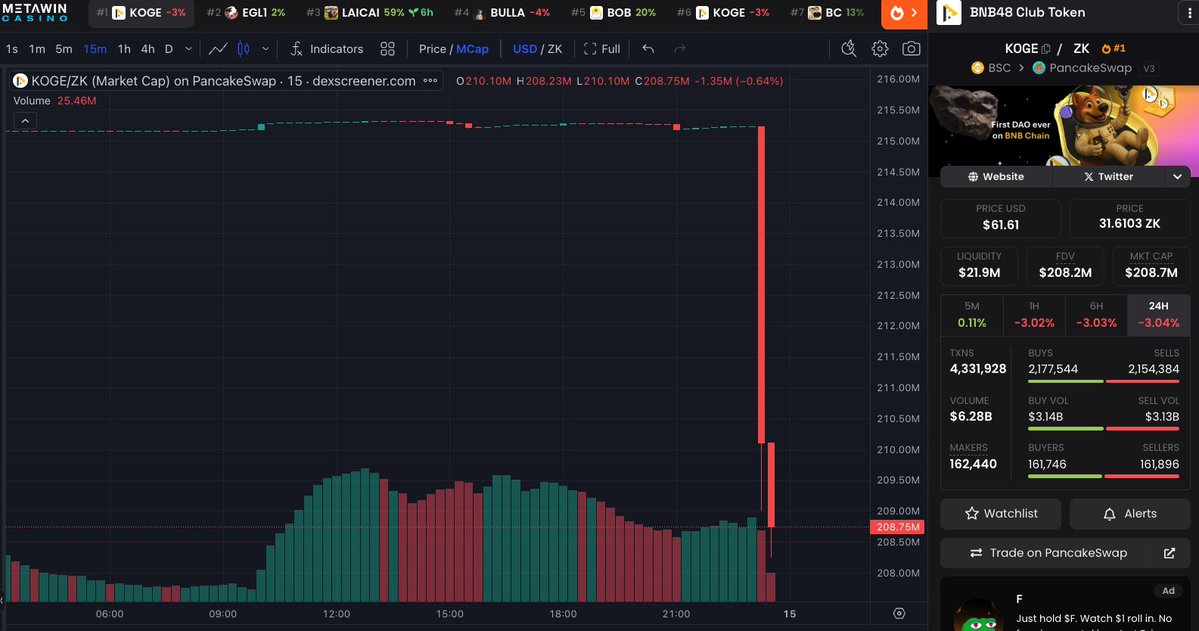Copy KOGE token address icon
1199x631 pixels.
[x=1046, y=48]
